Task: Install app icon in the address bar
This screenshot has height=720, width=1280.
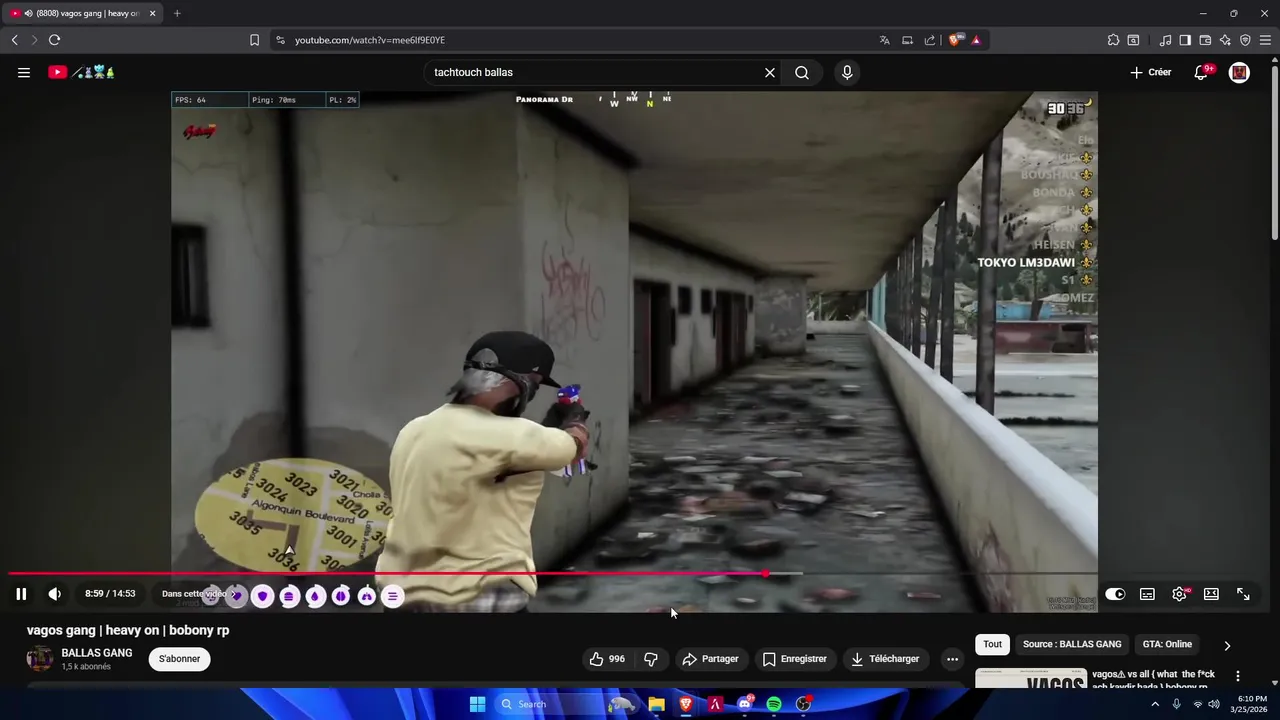Action: click(x=907, y=40)
